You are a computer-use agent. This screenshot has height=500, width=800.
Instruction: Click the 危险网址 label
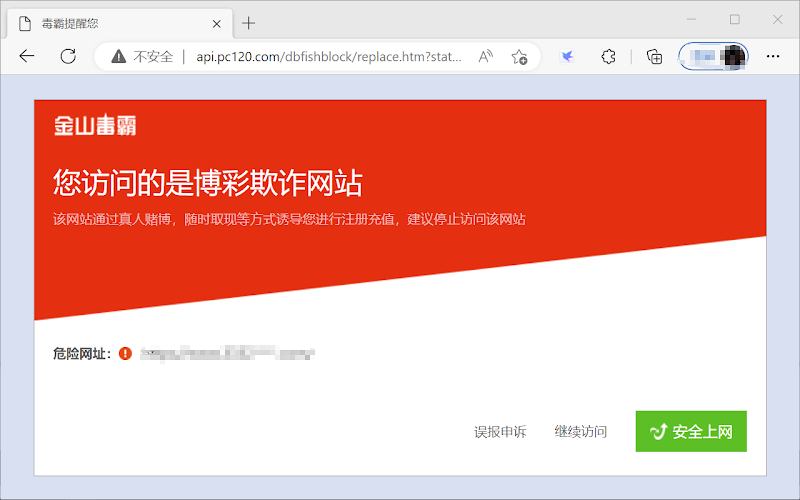click(82, 353)
